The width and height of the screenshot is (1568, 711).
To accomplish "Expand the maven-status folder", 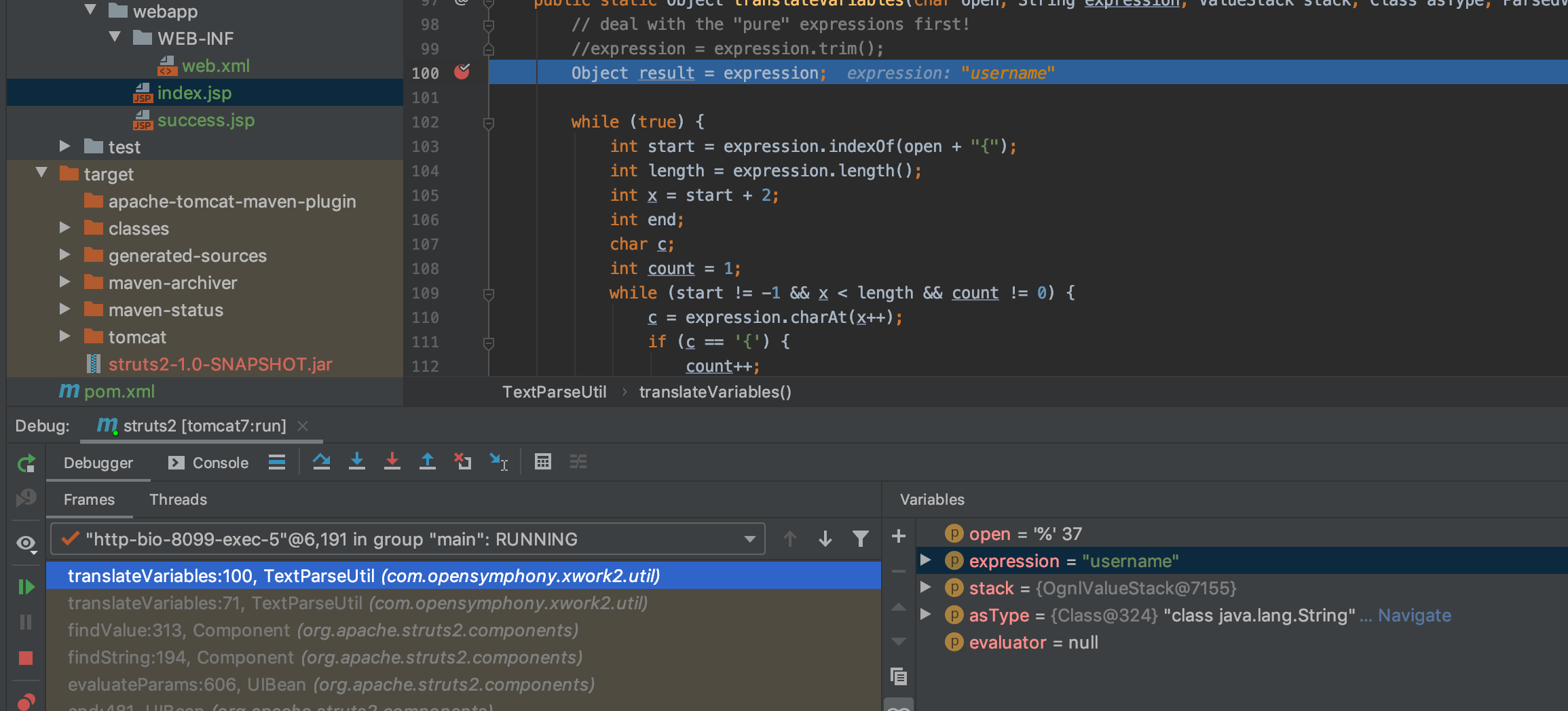I will pyautogui.click(x=64, y=309).
